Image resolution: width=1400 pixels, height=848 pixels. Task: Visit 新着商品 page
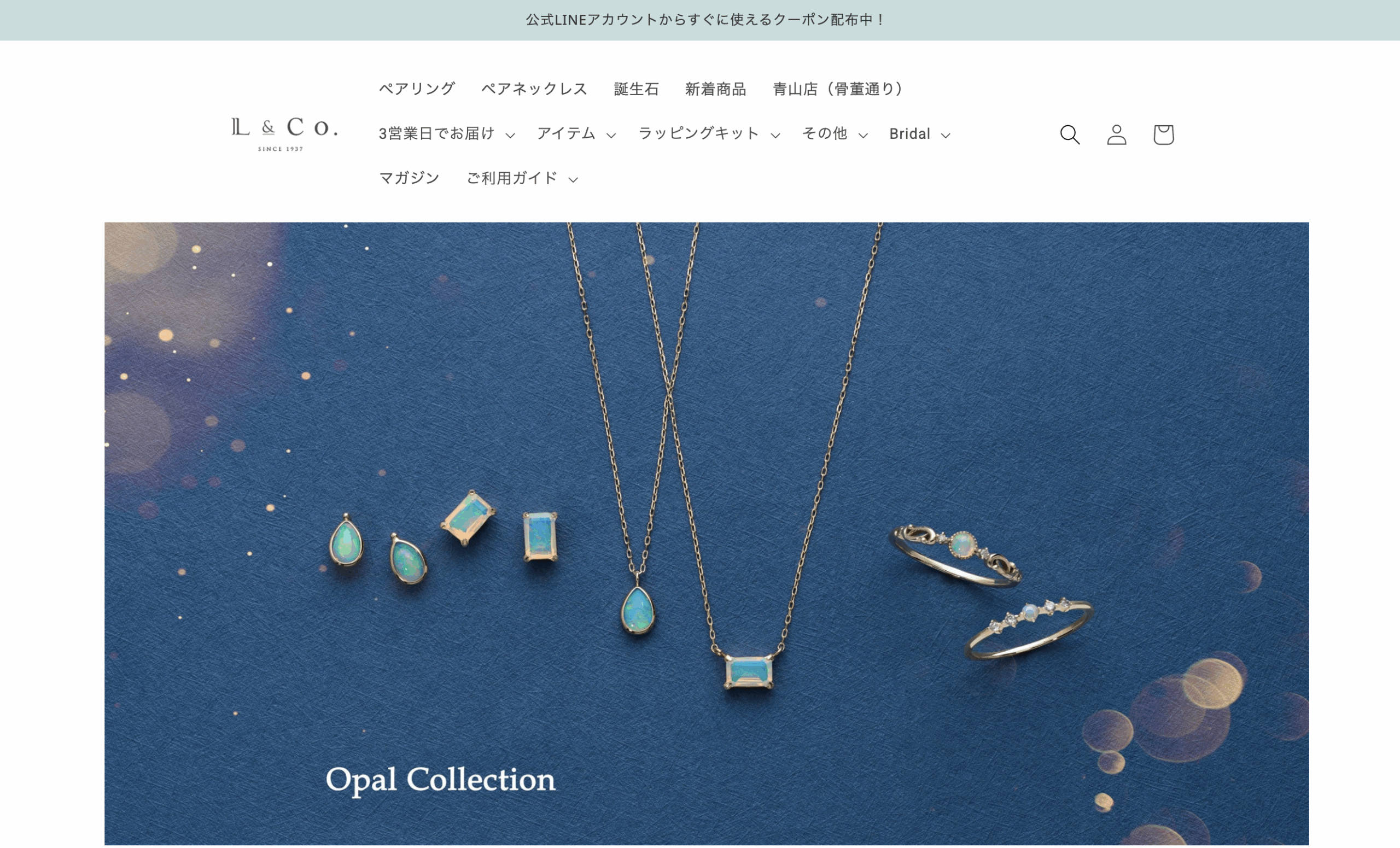[x=715, y=89]
